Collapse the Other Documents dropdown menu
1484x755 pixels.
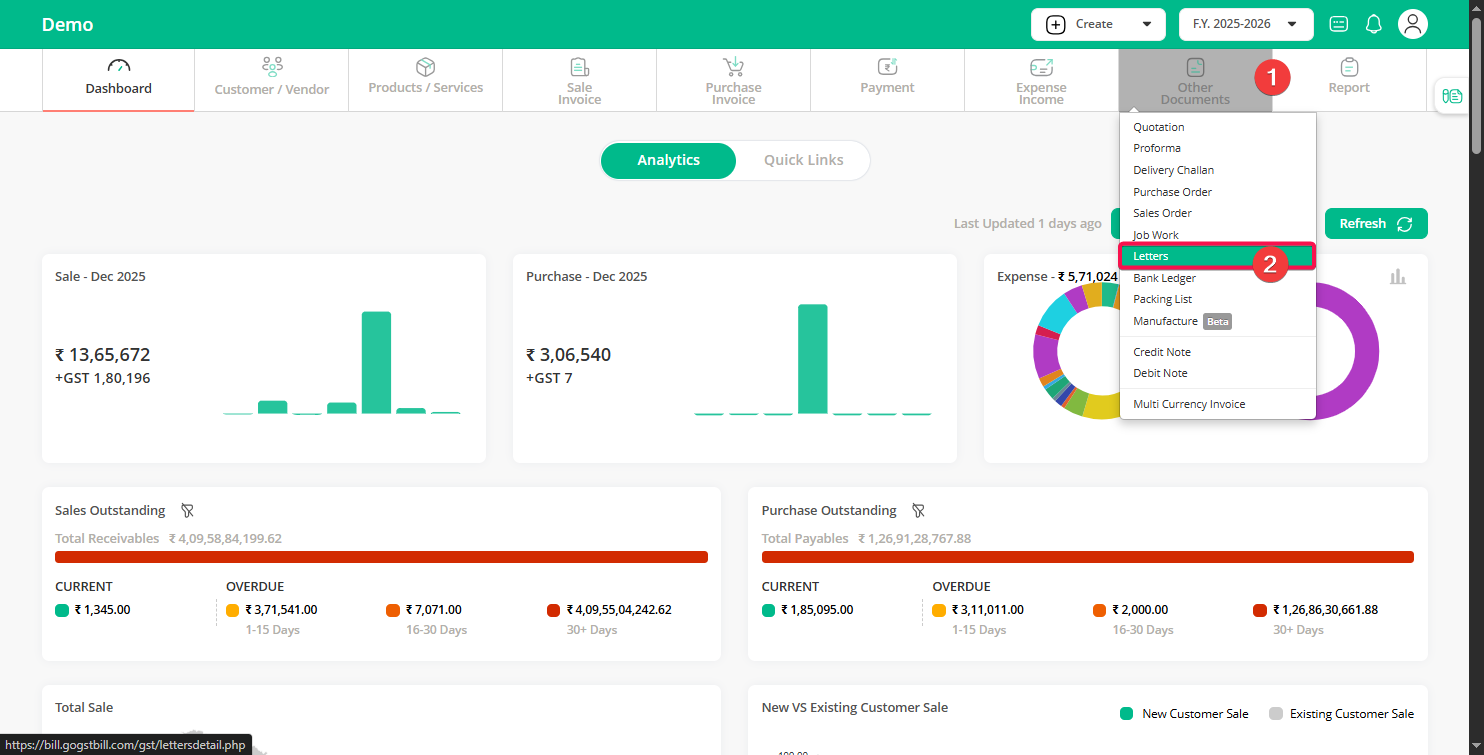[x=1194, y=79]
